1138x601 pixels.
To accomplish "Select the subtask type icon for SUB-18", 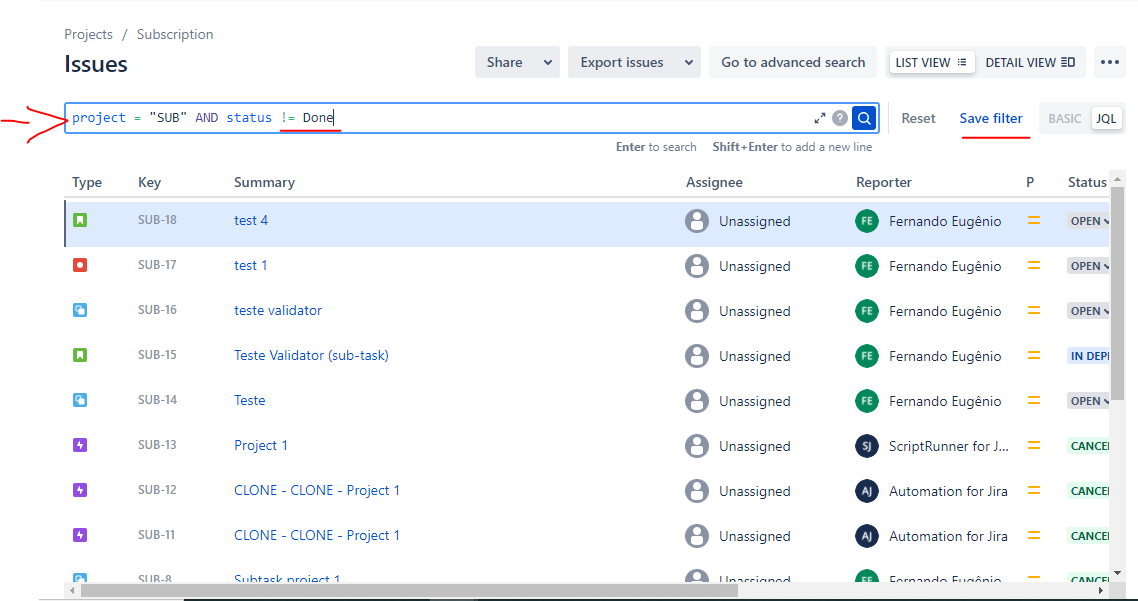I will (x=81, y=220).
